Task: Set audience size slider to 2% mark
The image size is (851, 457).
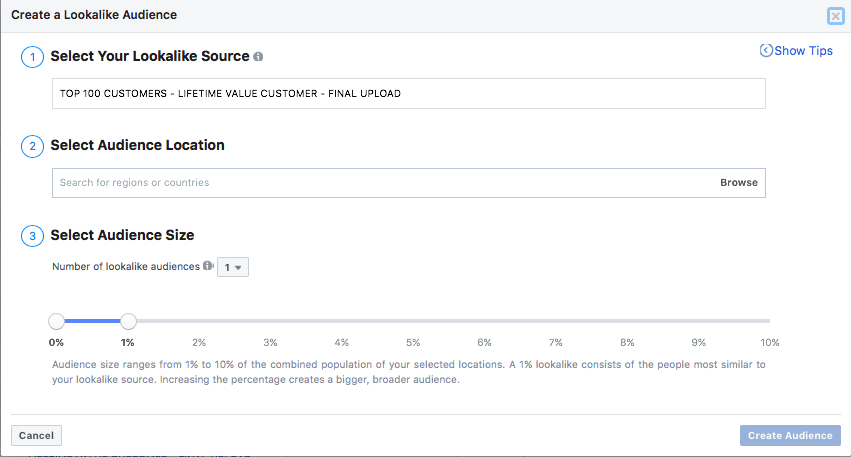Action: 199,321
